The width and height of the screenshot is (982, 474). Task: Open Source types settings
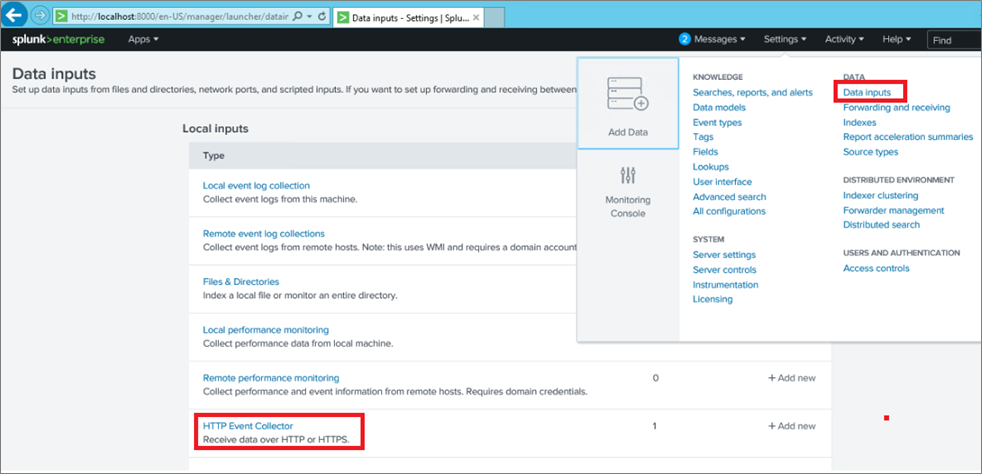[870, 152]
